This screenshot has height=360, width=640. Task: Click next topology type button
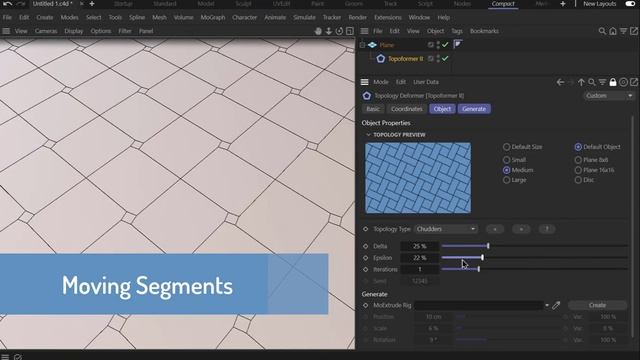521,229
